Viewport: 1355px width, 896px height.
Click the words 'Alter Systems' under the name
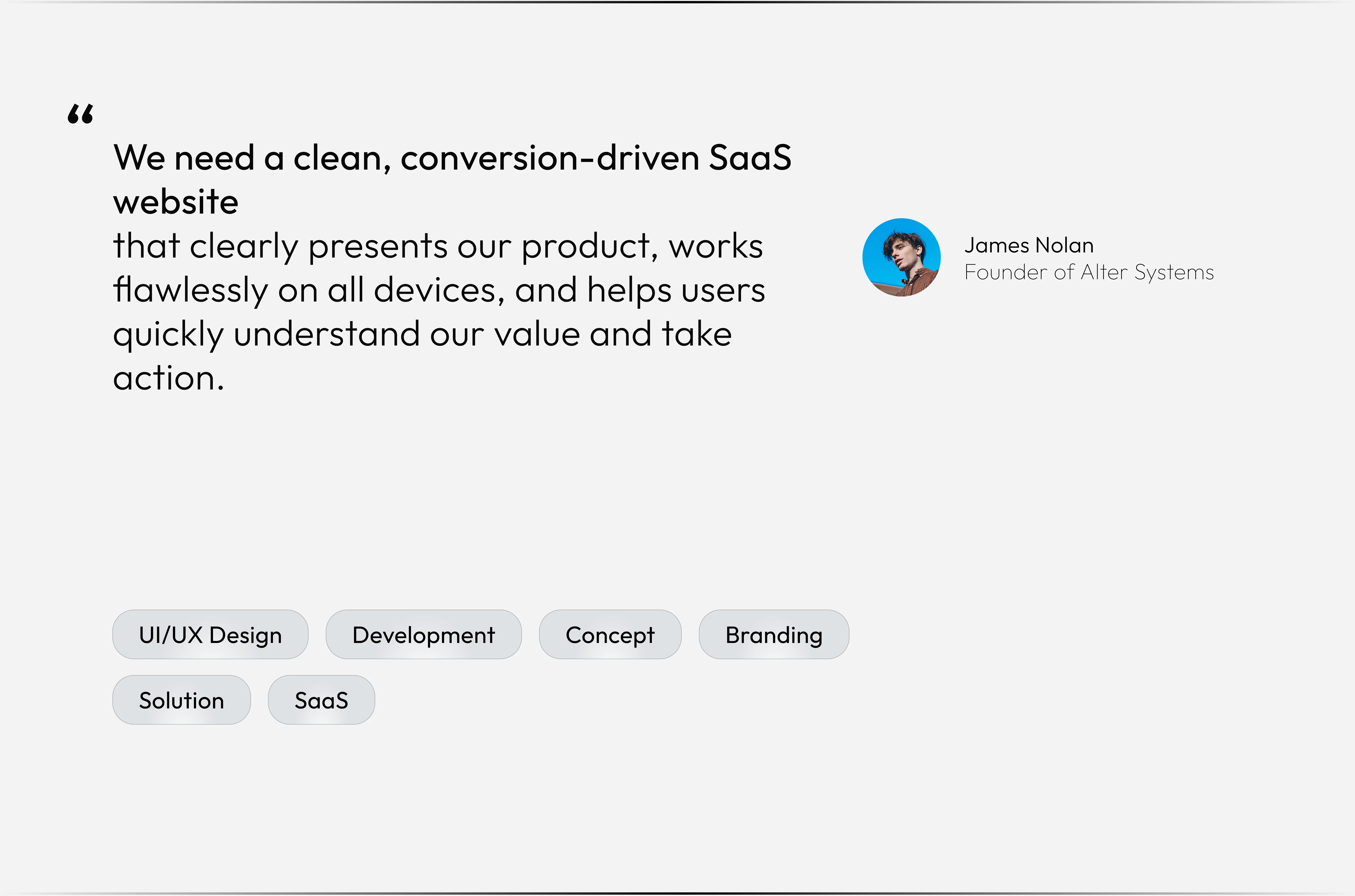click(1147, 273)
